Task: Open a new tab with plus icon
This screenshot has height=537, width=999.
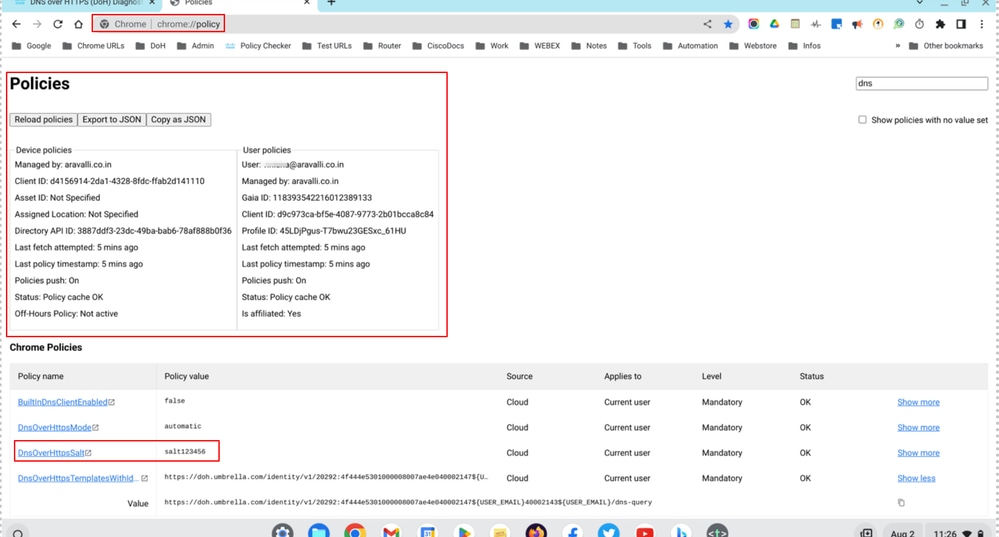Action: pyautogui.click(x=331, y=3)
